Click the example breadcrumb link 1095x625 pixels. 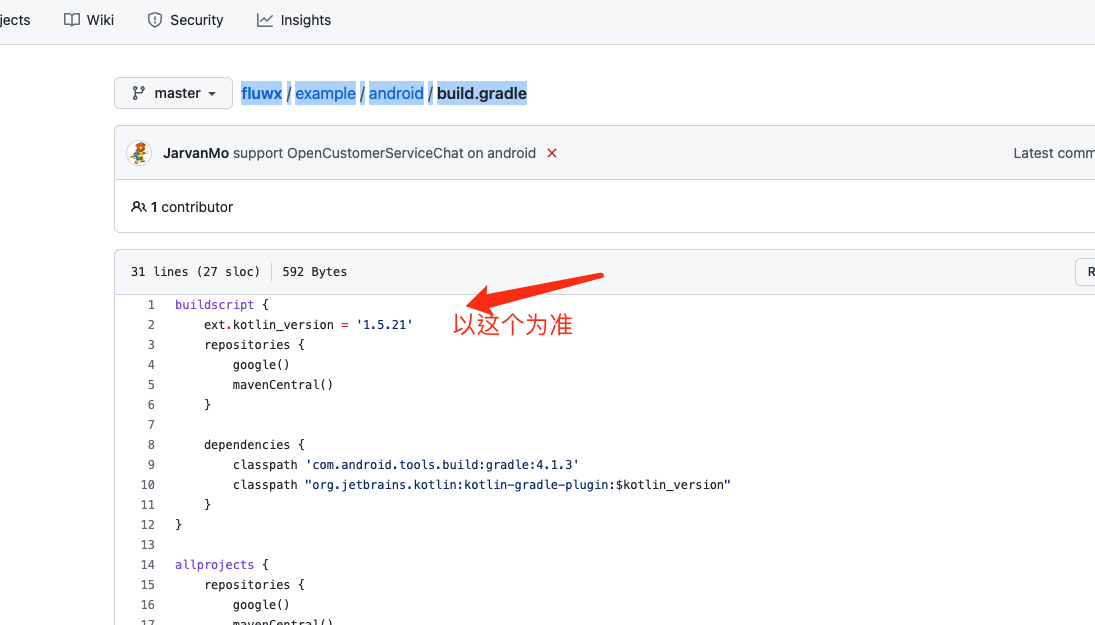point(325,92)
